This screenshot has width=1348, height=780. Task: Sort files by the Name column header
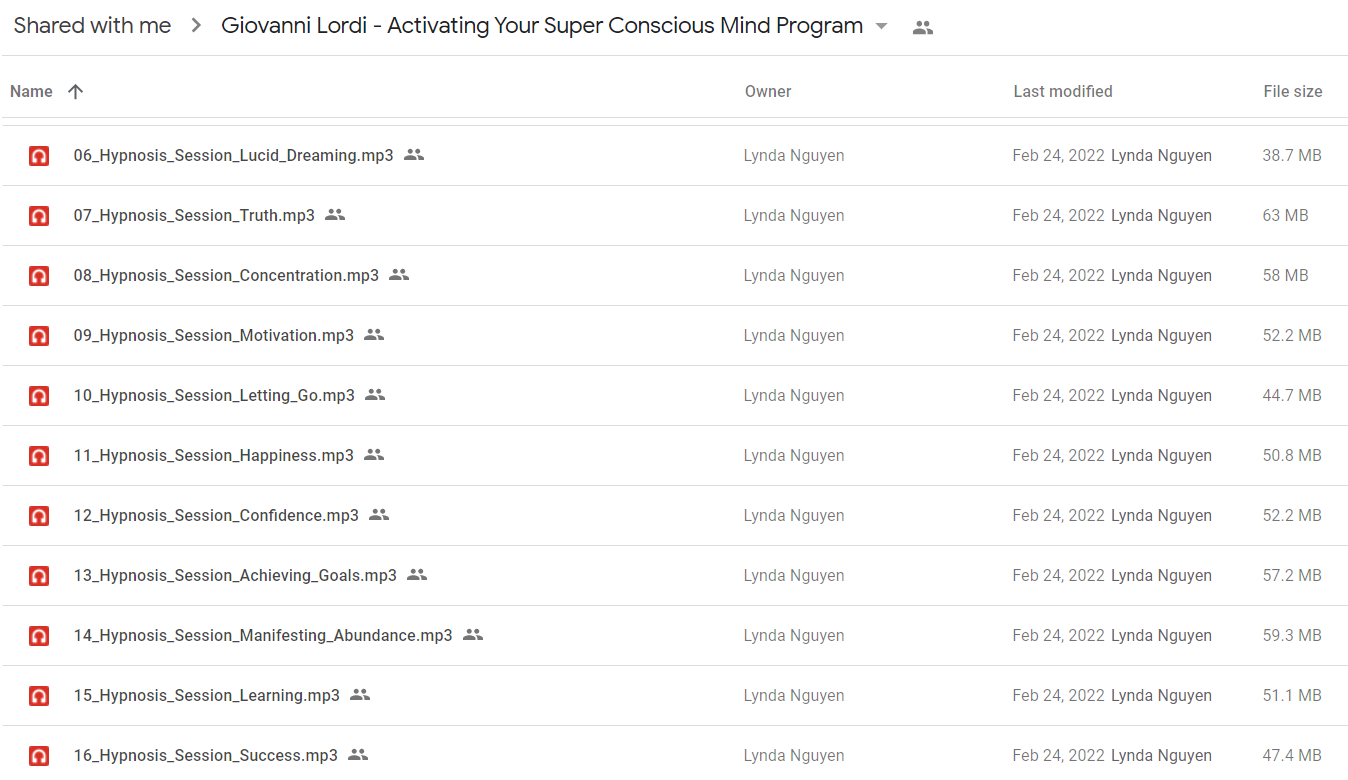(31, 91)
